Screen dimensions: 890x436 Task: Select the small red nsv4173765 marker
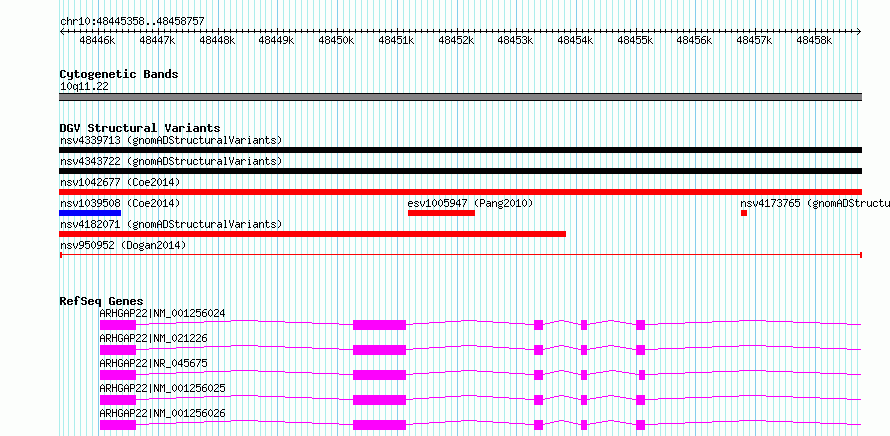pos(744,213)
